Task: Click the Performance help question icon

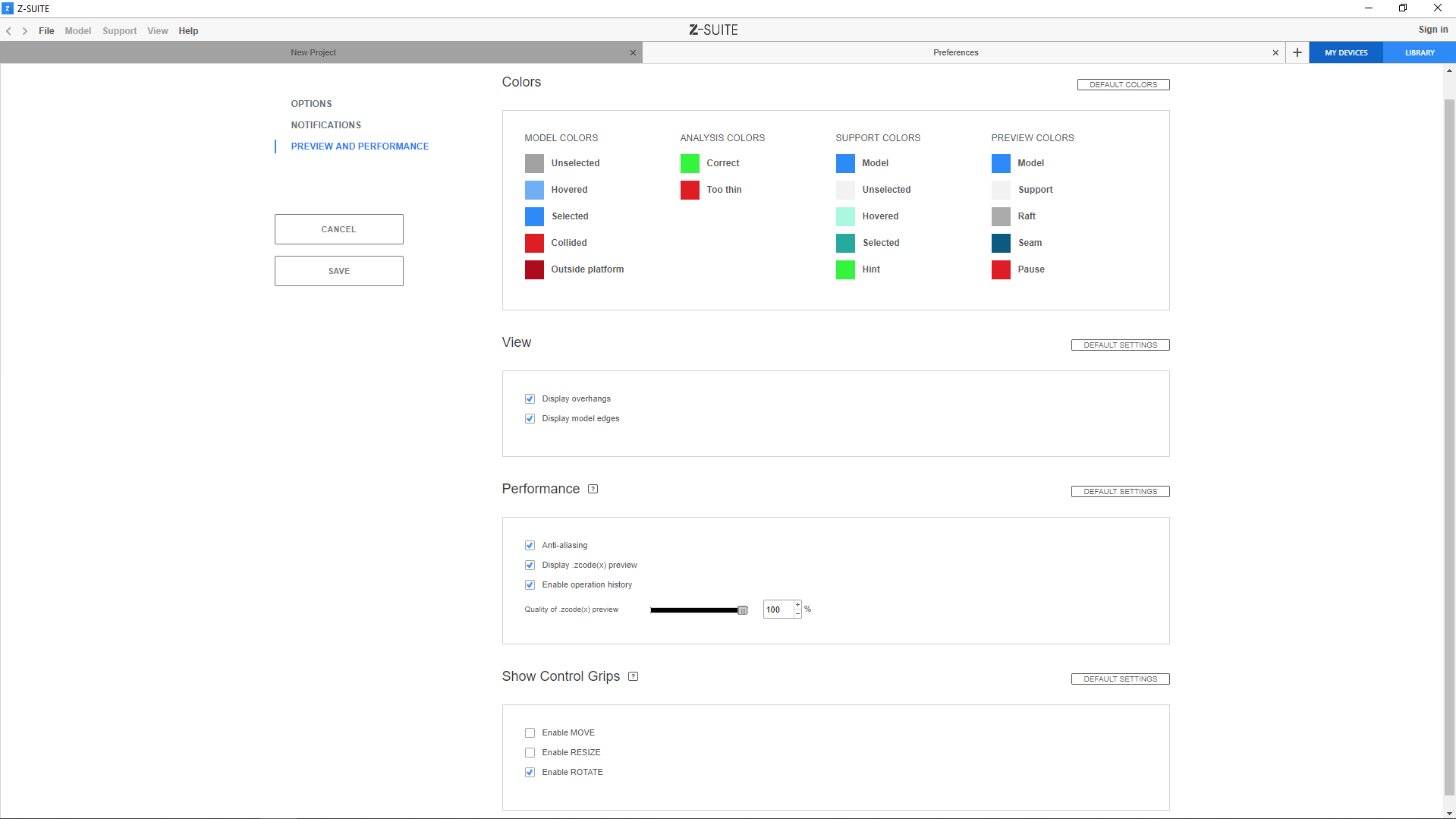Action: [x=593, y=489]
